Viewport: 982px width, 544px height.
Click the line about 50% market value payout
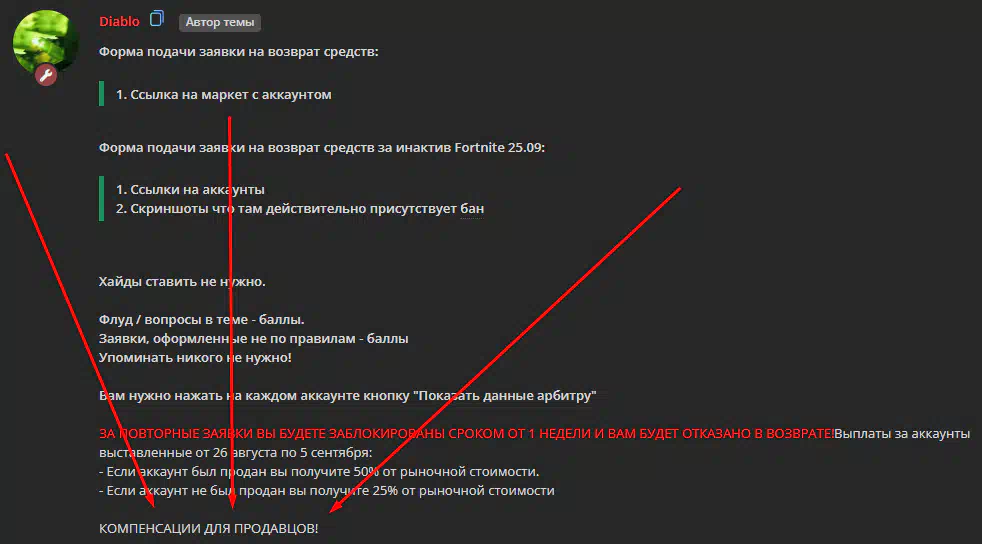click(x=319, y=471)
